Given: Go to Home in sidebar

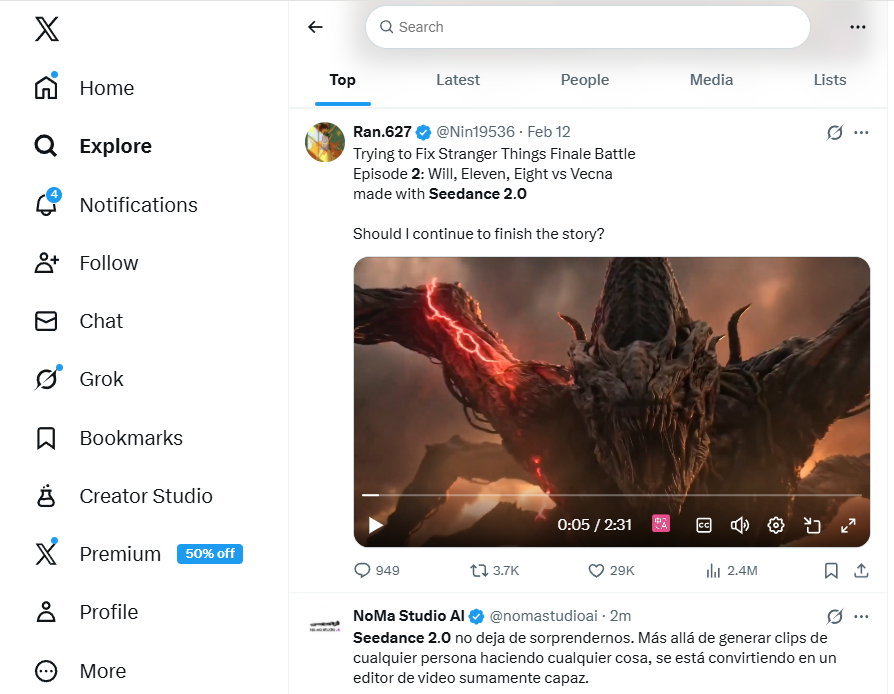Looking at the screenshot, I should pos(84,88).
